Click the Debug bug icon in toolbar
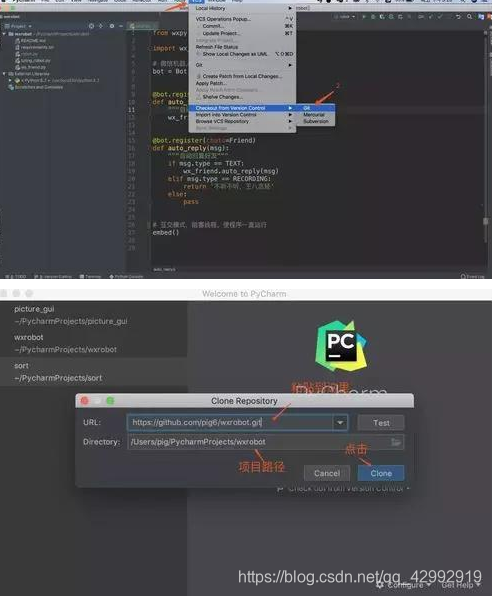This screenshot has width=492, height=596. [x=373, y=17]
